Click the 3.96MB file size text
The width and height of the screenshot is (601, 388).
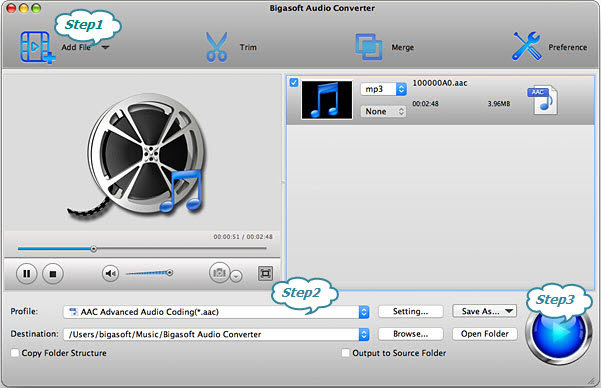(499, 104)
